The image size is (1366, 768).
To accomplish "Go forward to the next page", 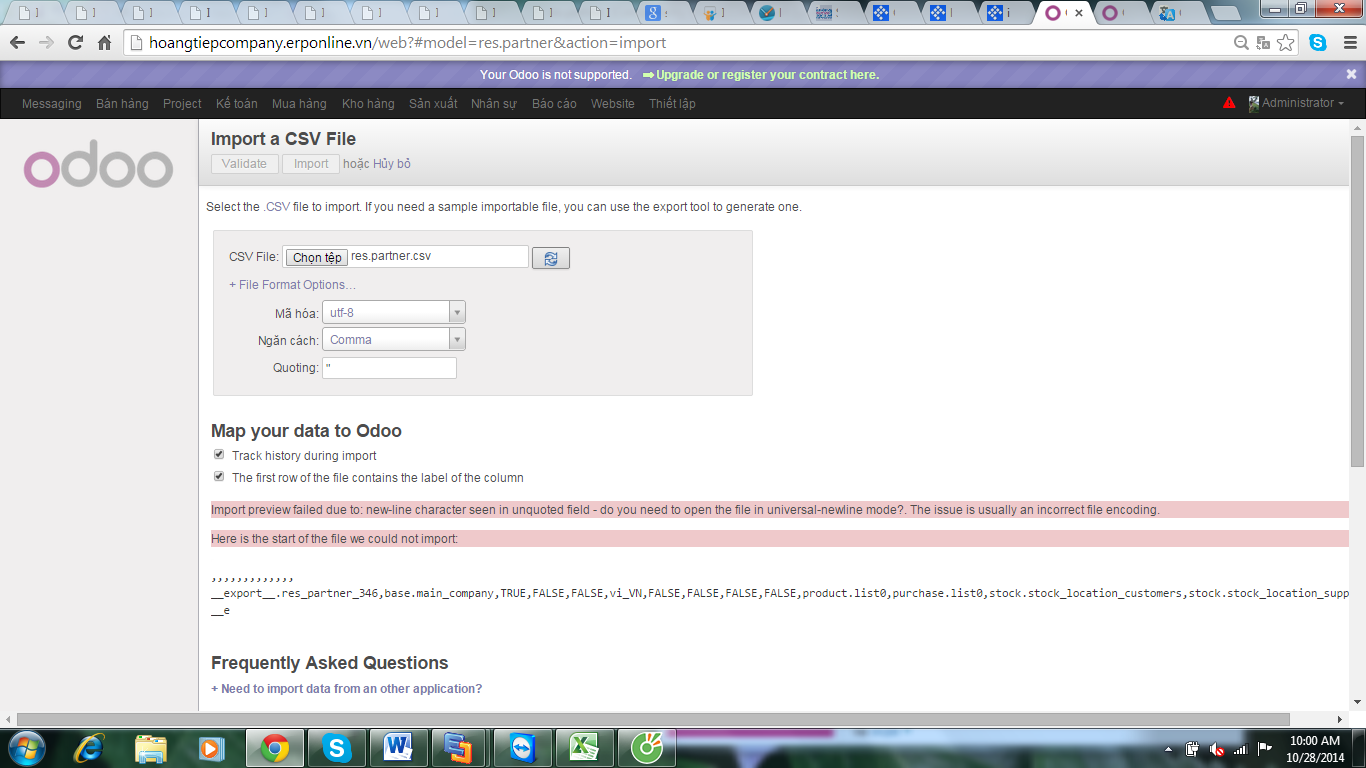I will (46, 43).
